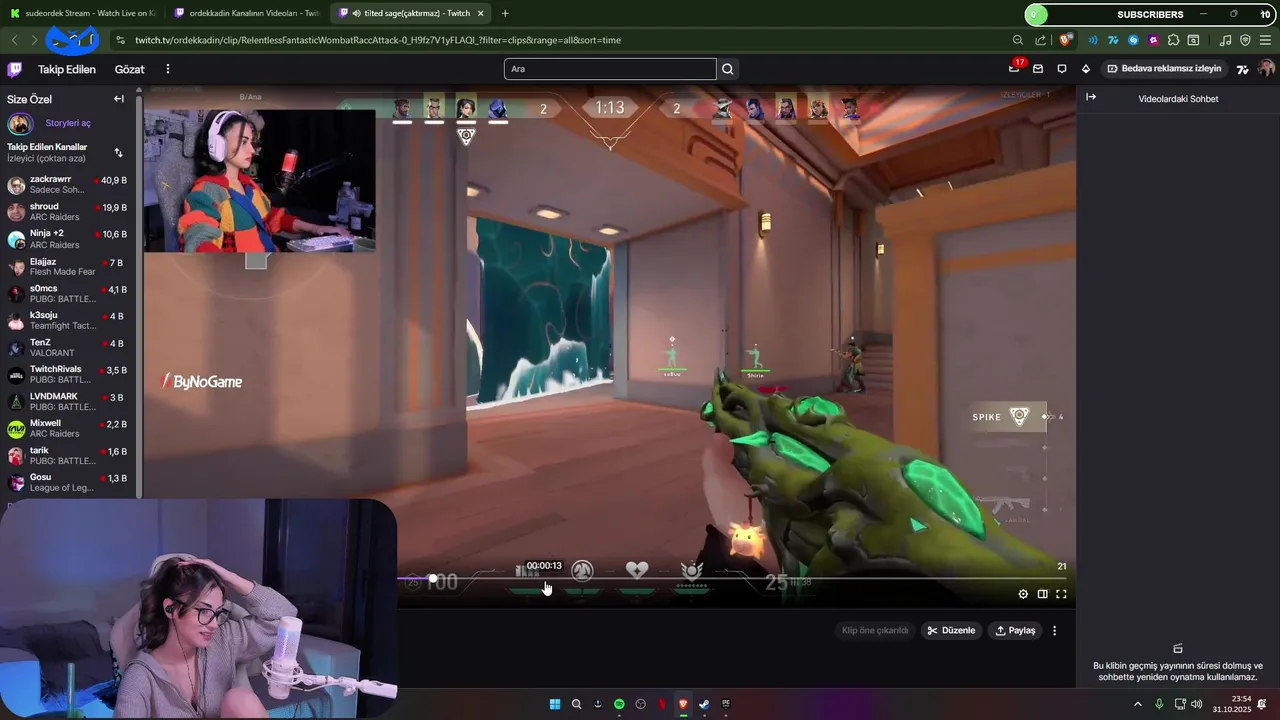Viewport: 1280px width, 720px height.
Task: Collapse the Videolardaki Sohbet chat panel
Action: [x=1091, y=97]
